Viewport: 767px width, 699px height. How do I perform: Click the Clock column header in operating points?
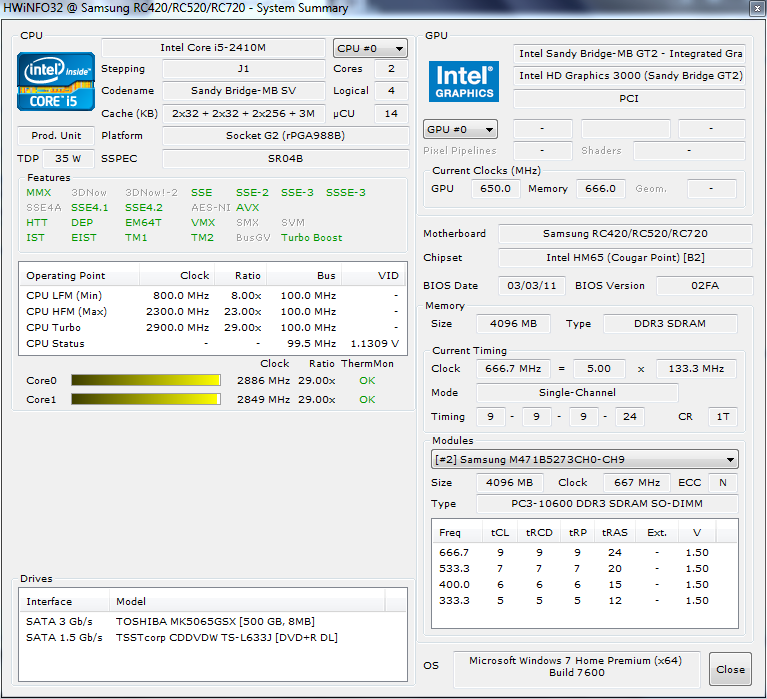coord(177,275)
